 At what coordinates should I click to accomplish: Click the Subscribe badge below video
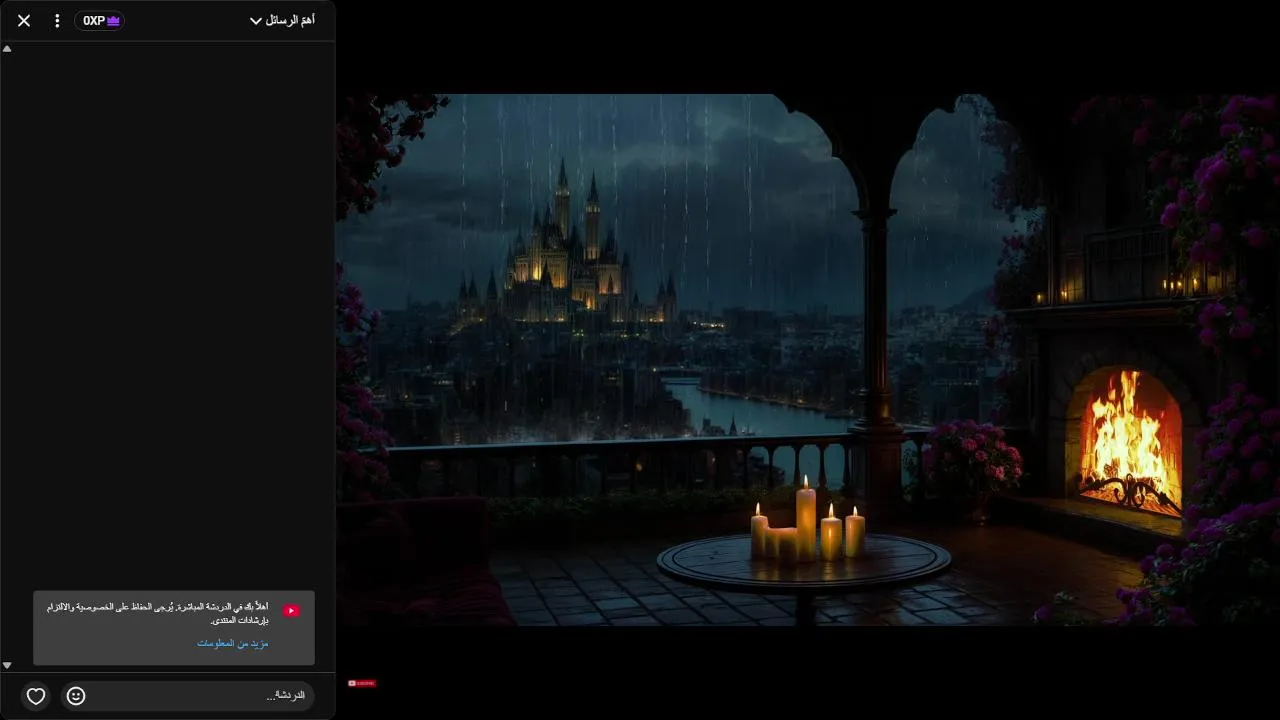pyautogui.click(x=362, y=683)
